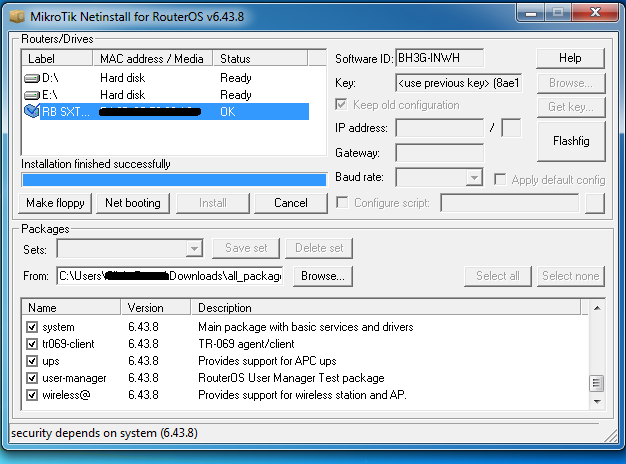Click the Save set button
The height and width of the screenshot is (464, 626).
pyautogui.click(x=246, y=248)
